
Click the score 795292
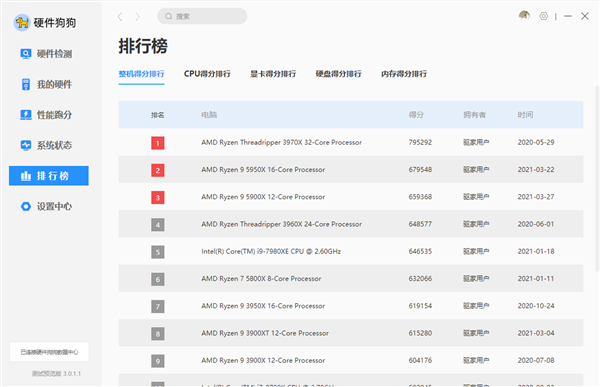pos(420,142)
